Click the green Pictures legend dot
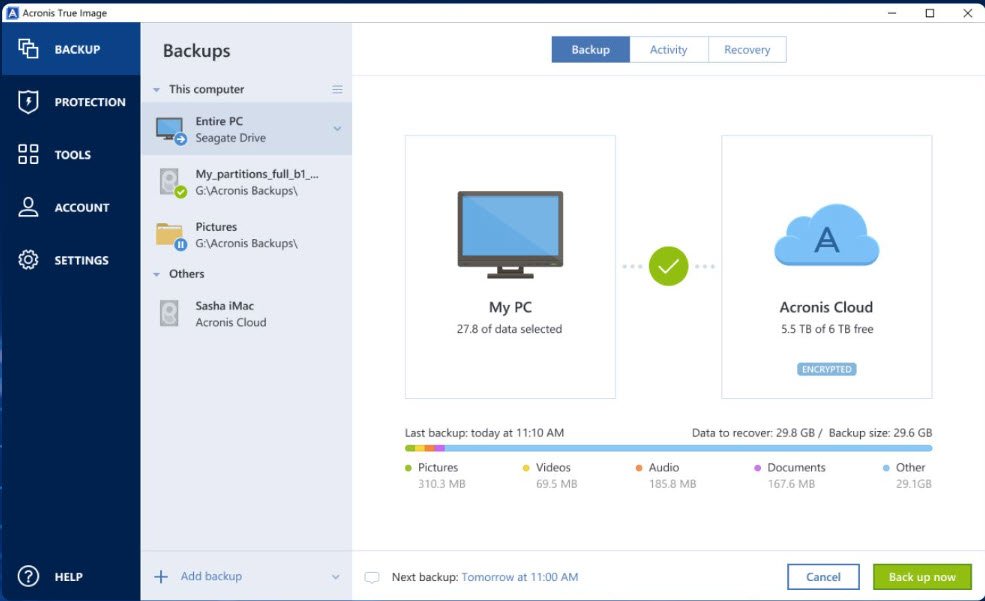 (408, 468)
